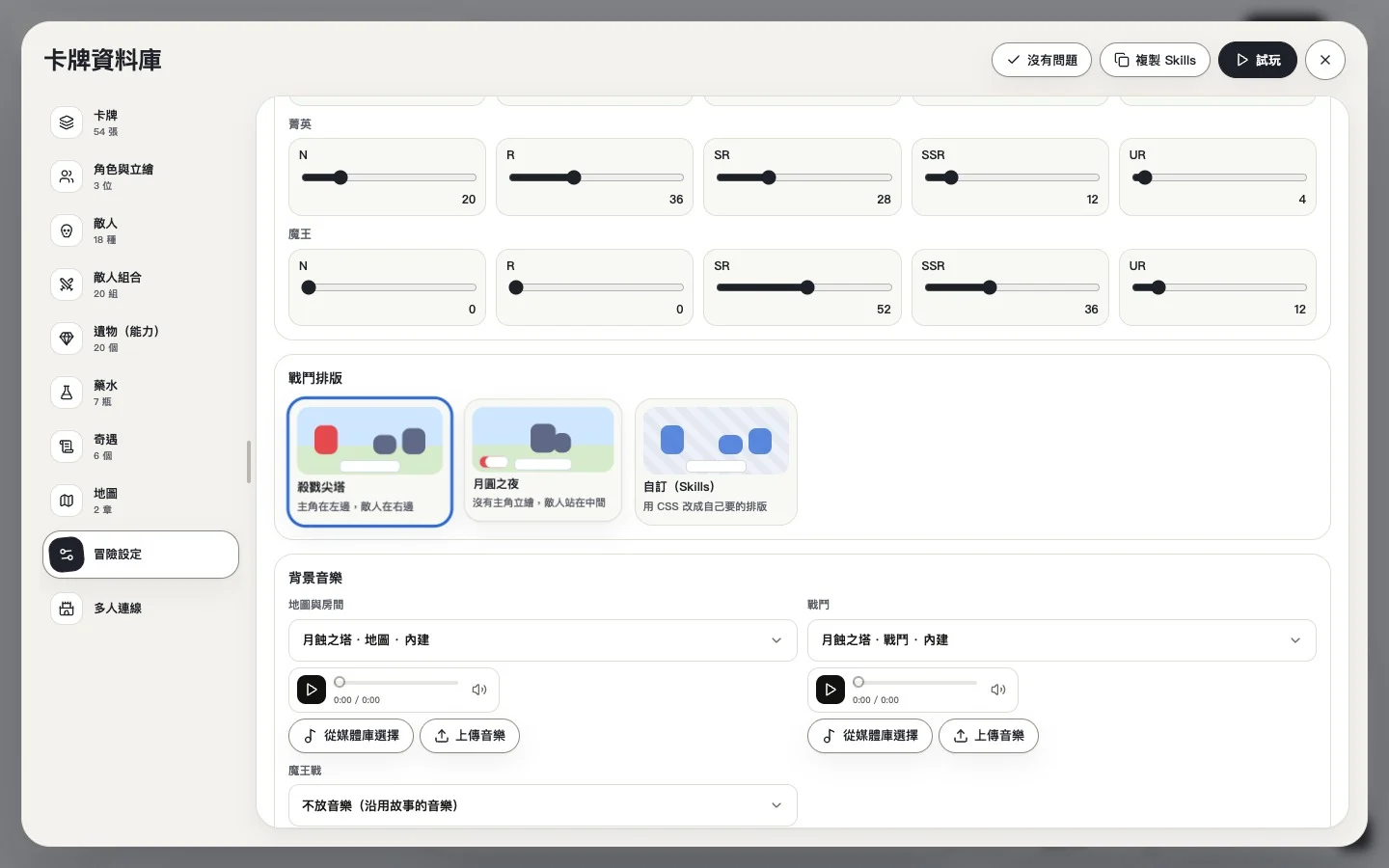Click 從媒體庫選擇 under 地圖與房間
The image size is (1389, 868).
(351, 736)
